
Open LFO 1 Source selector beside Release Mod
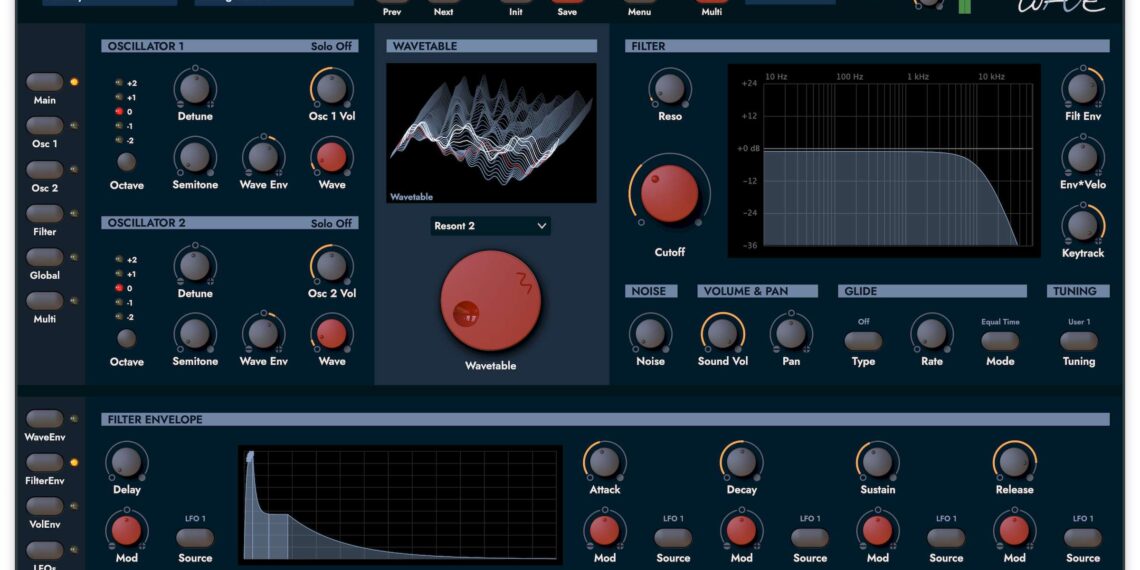click(1083, 538)
